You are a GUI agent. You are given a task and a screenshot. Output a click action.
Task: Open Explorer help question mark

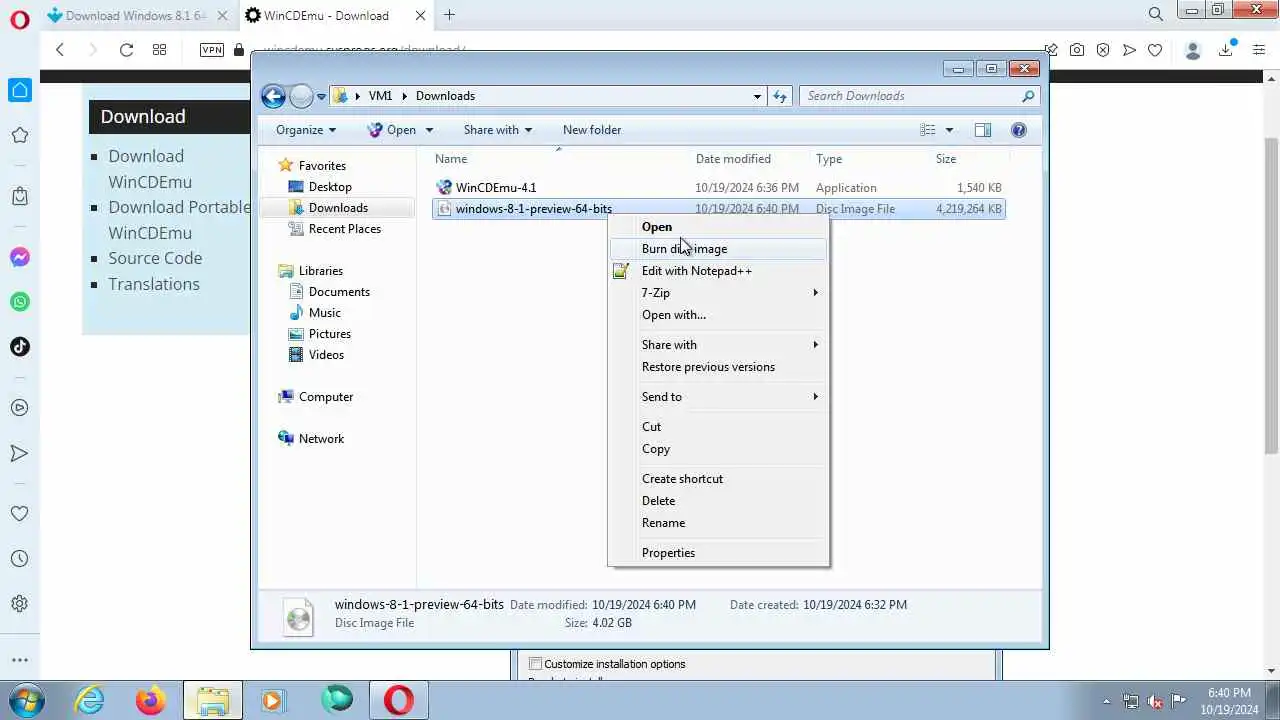coord(1019,130)
